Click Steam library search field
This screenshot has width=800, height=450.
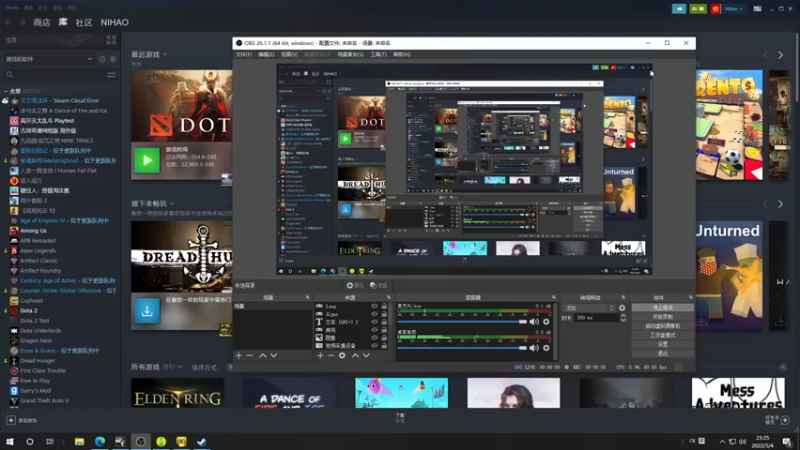pyautogui.click(x=54, y=75)
